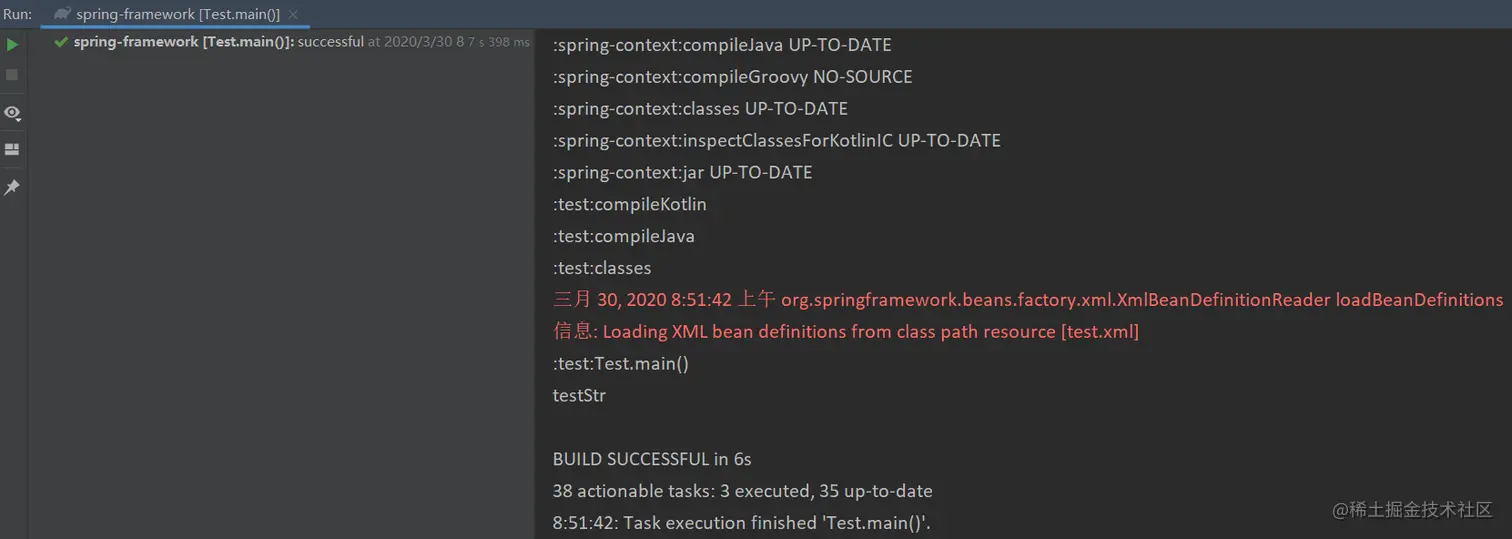Image resolution: width=1512 pixels, height=539 pixels.
Task: Click the gray Stop square icon
Action: pyautogui.click(x=12, y=75)
